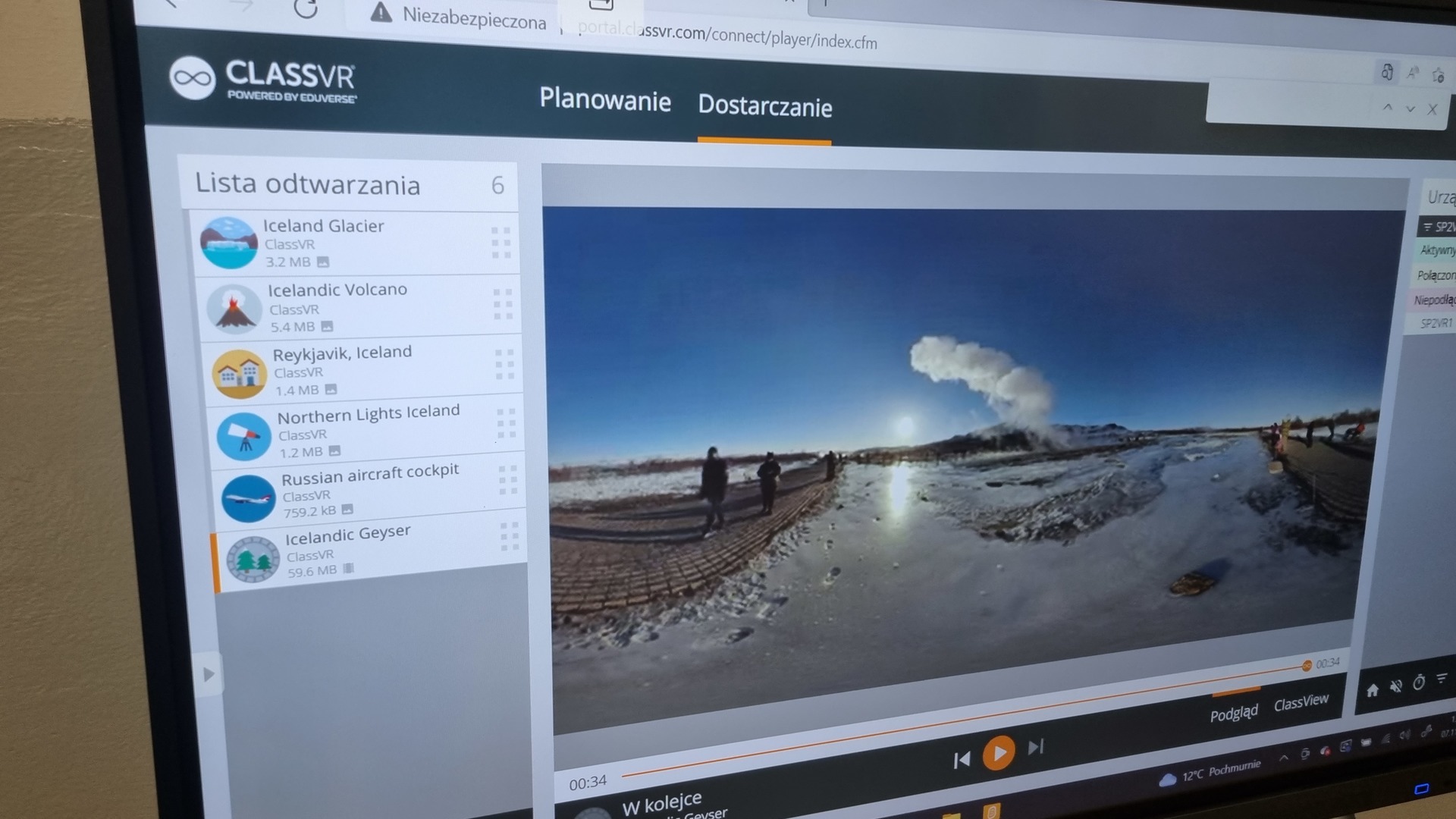Viewport: 1456px width, 819px height.
Task: Switch preview mode to ClassView
Action: pyautogui.click(x=1301, y=702)
